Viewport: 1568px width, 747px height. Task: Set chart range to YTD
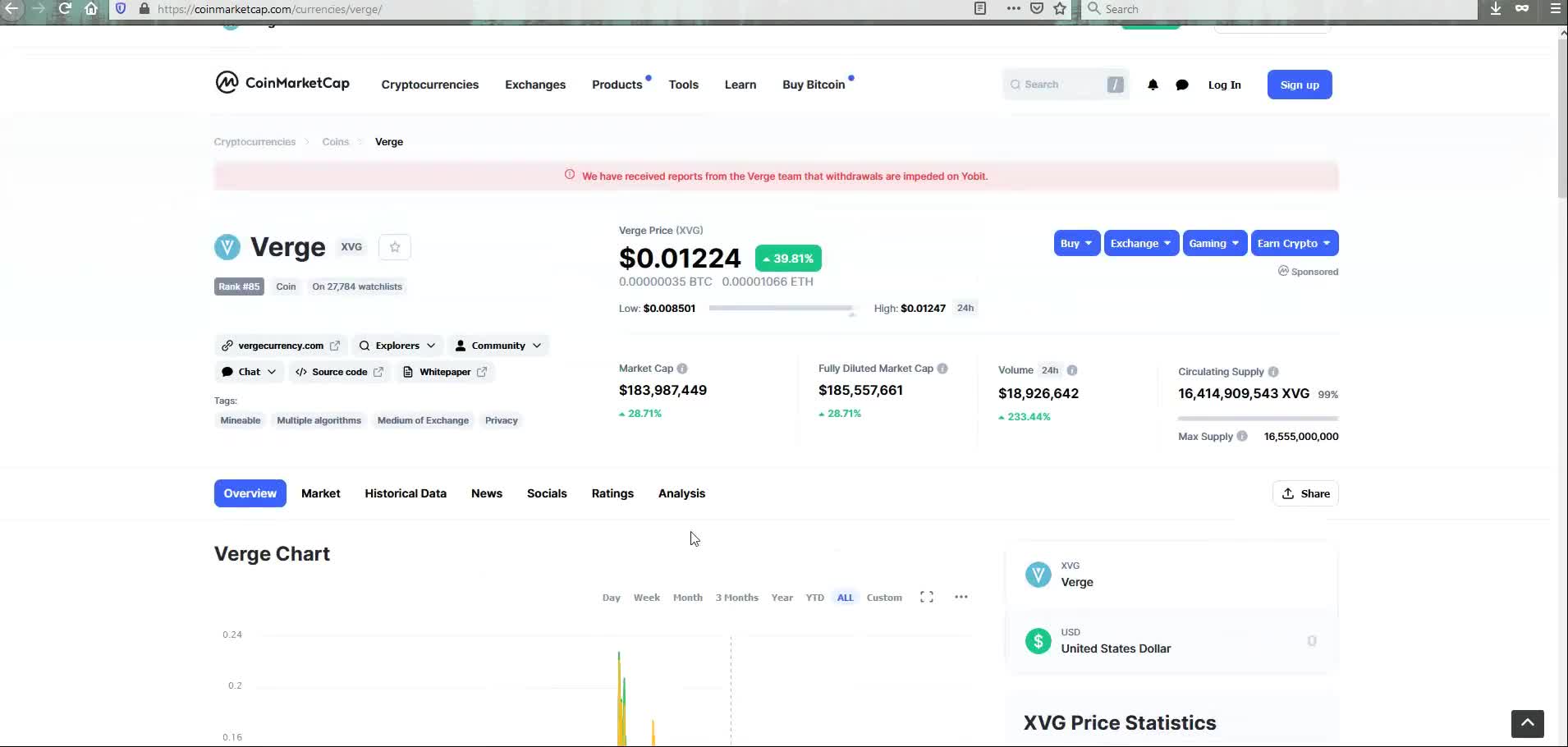814,598
